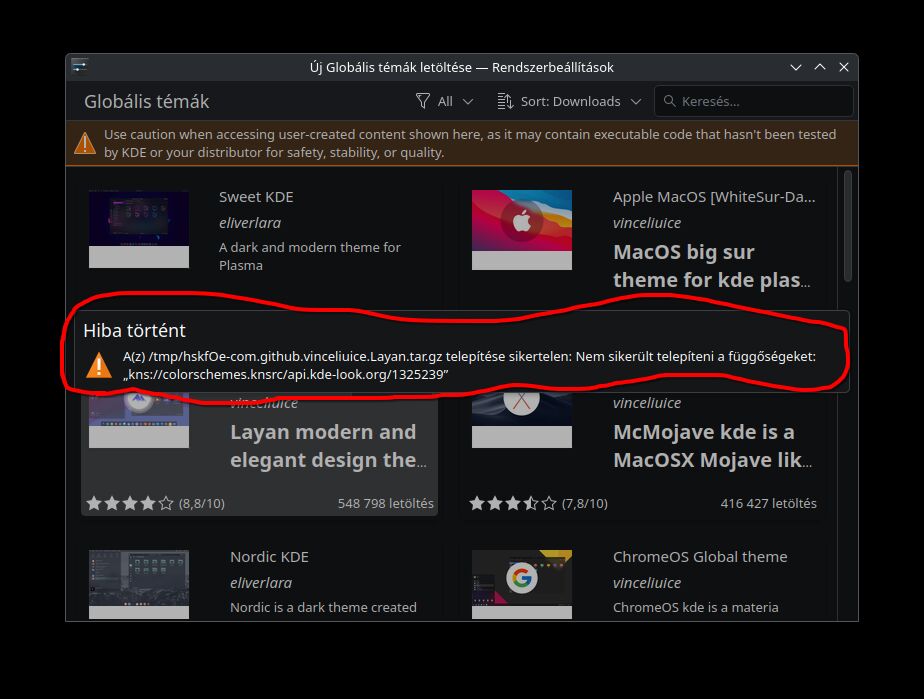Viewport: 924px width, 699px height.
Task: Click author eliverlara under Nordic KDE
Action: point(261,583)
